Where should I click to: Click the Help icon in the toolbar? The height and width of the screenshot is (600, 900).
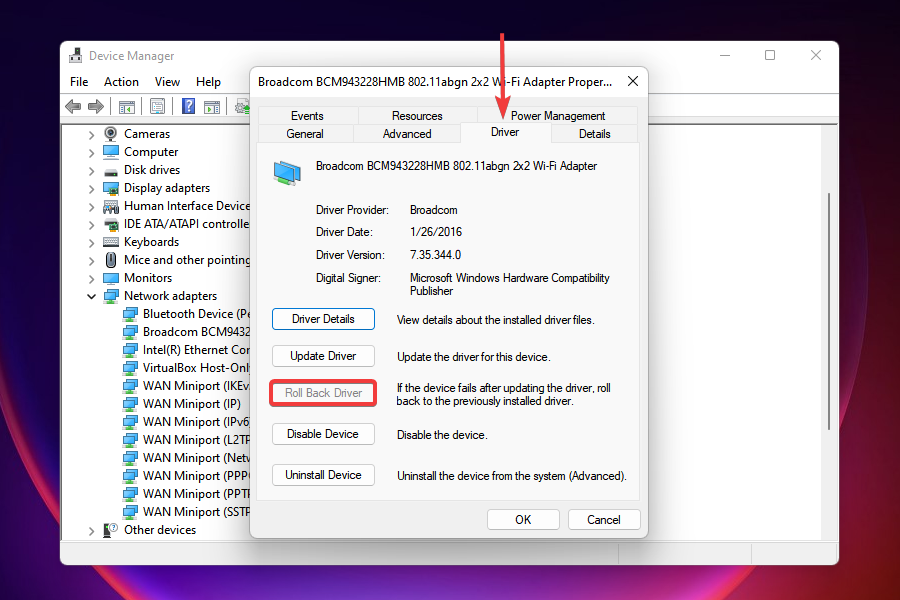pos(188,106)
